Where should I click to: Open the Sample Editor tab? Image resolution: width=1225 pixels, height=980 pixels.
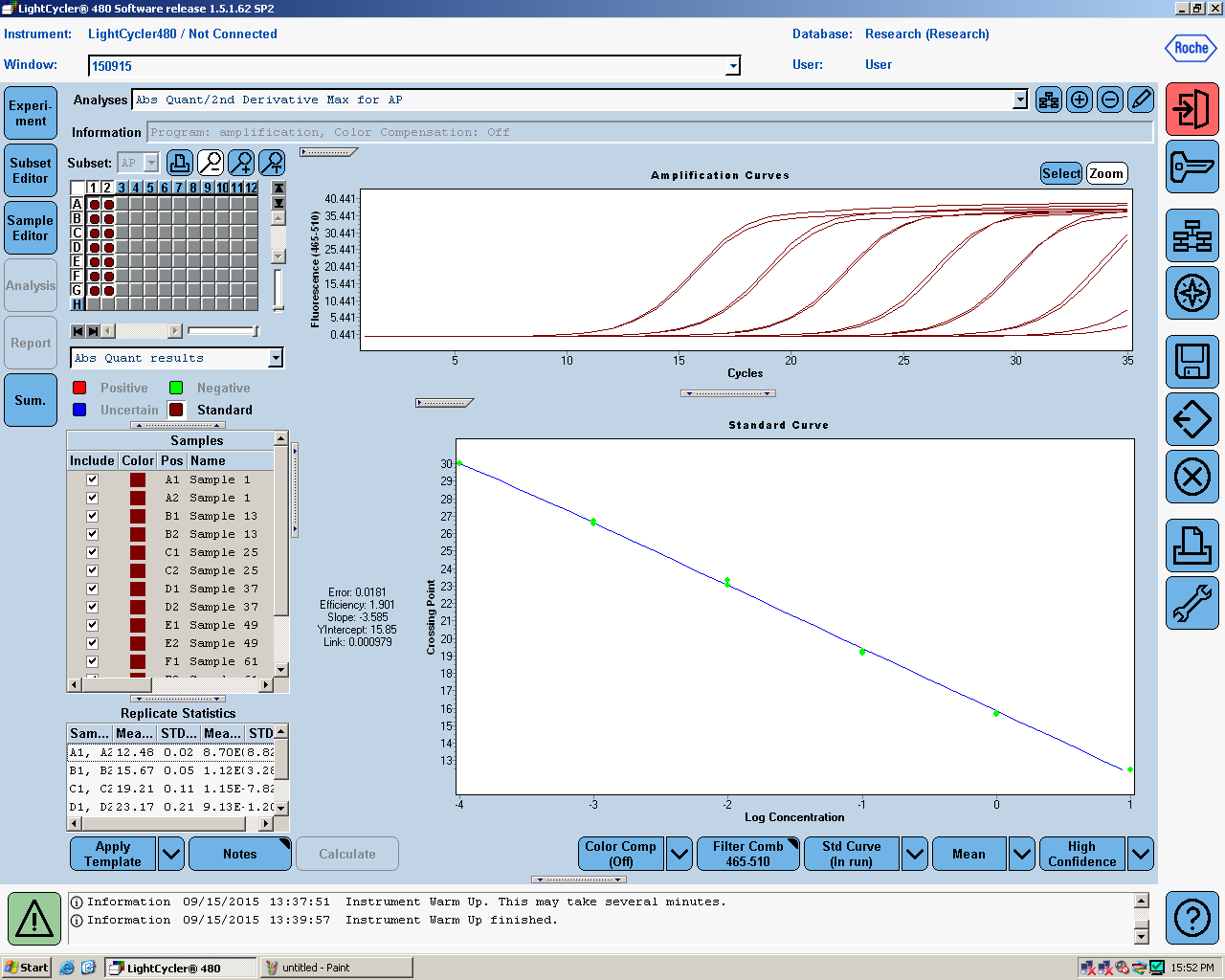[31, 228]
